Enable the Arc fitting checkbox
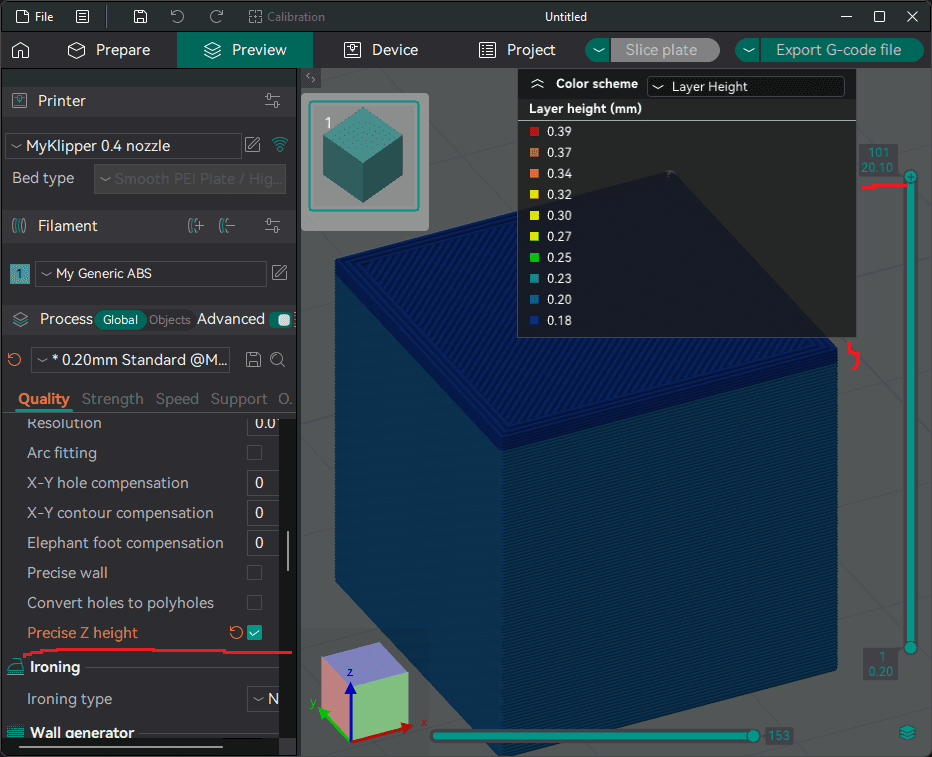This screenshot has width=932, height=757. [254, 453]
